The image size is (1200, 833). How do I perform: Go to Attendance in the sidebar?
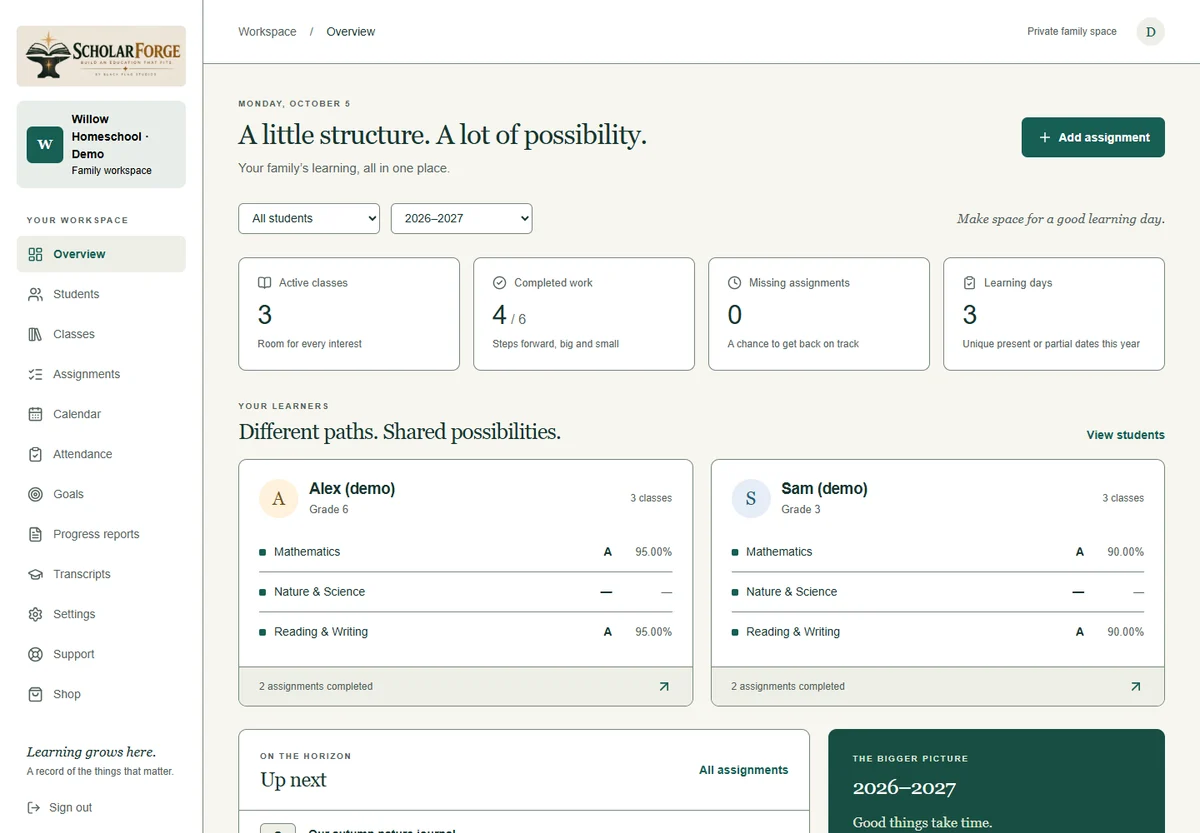click(101, 454)
